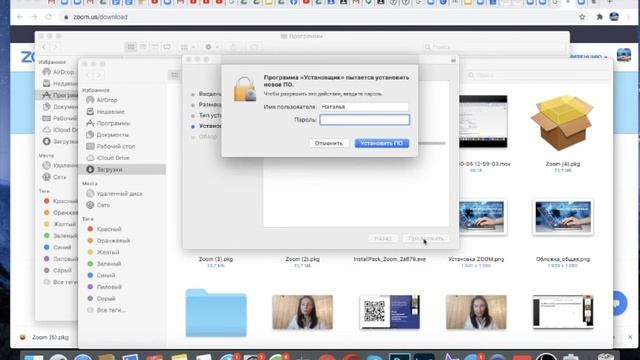Bookmark page with the star icon

[x=582, y=17]
